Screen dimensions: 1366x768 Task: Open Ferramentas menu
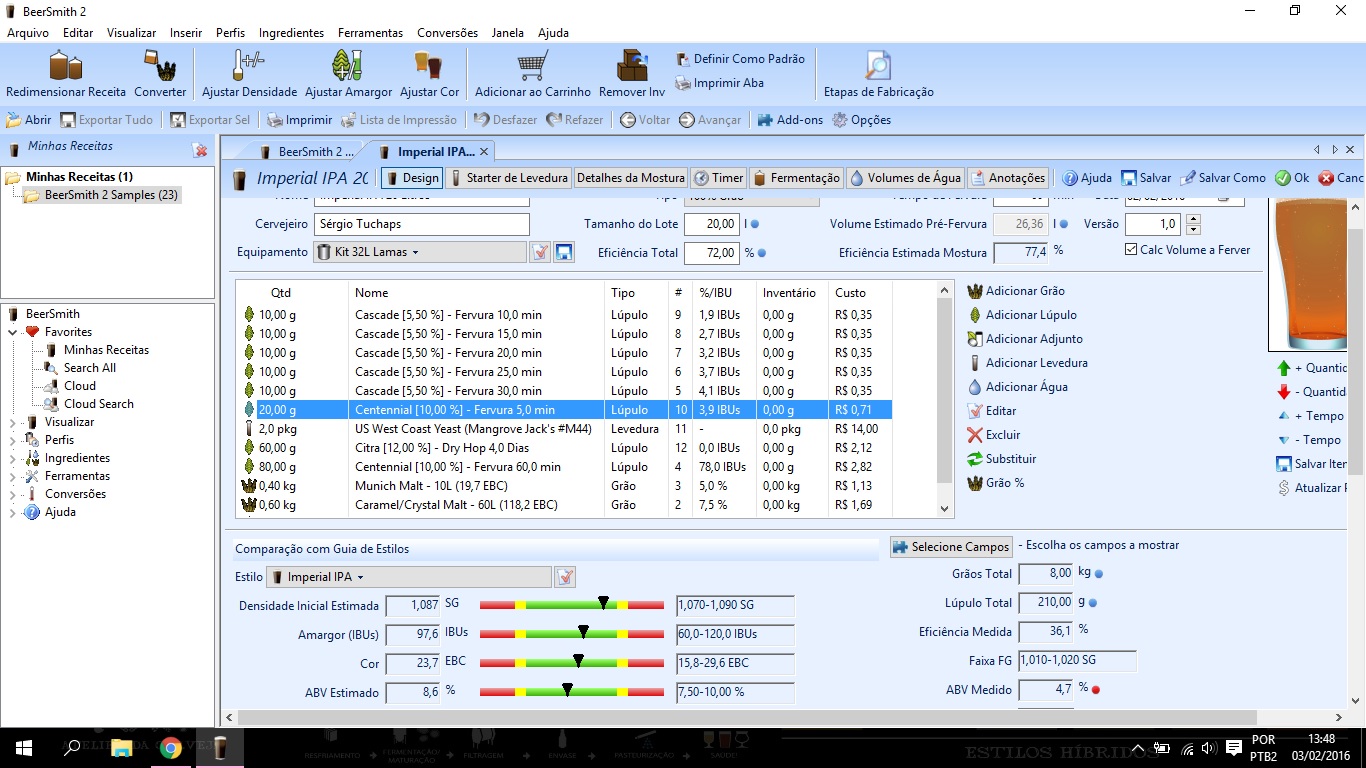(370, 33)
